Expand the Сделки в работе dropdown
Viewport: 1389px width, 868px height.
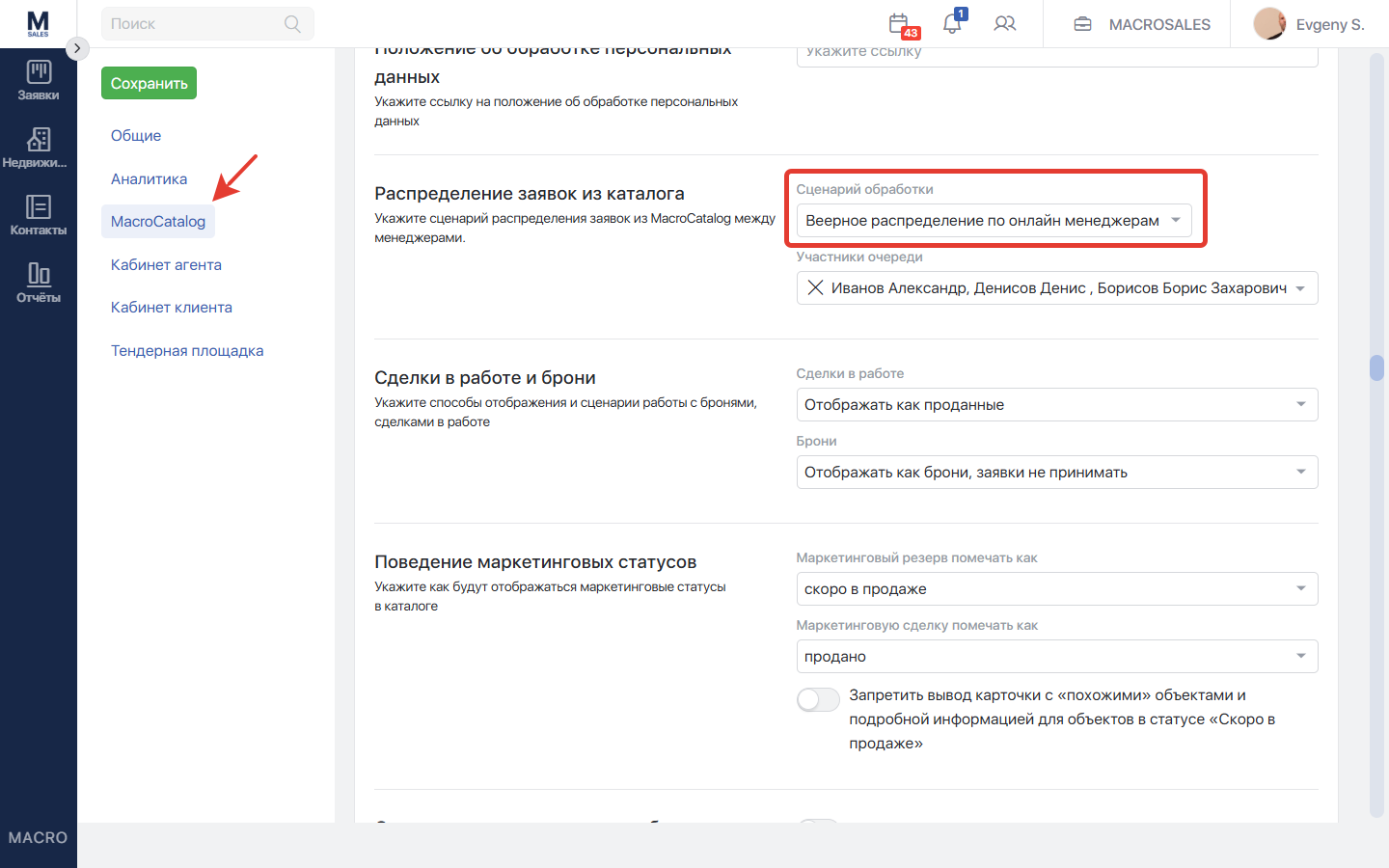[x=1056, y=405]
